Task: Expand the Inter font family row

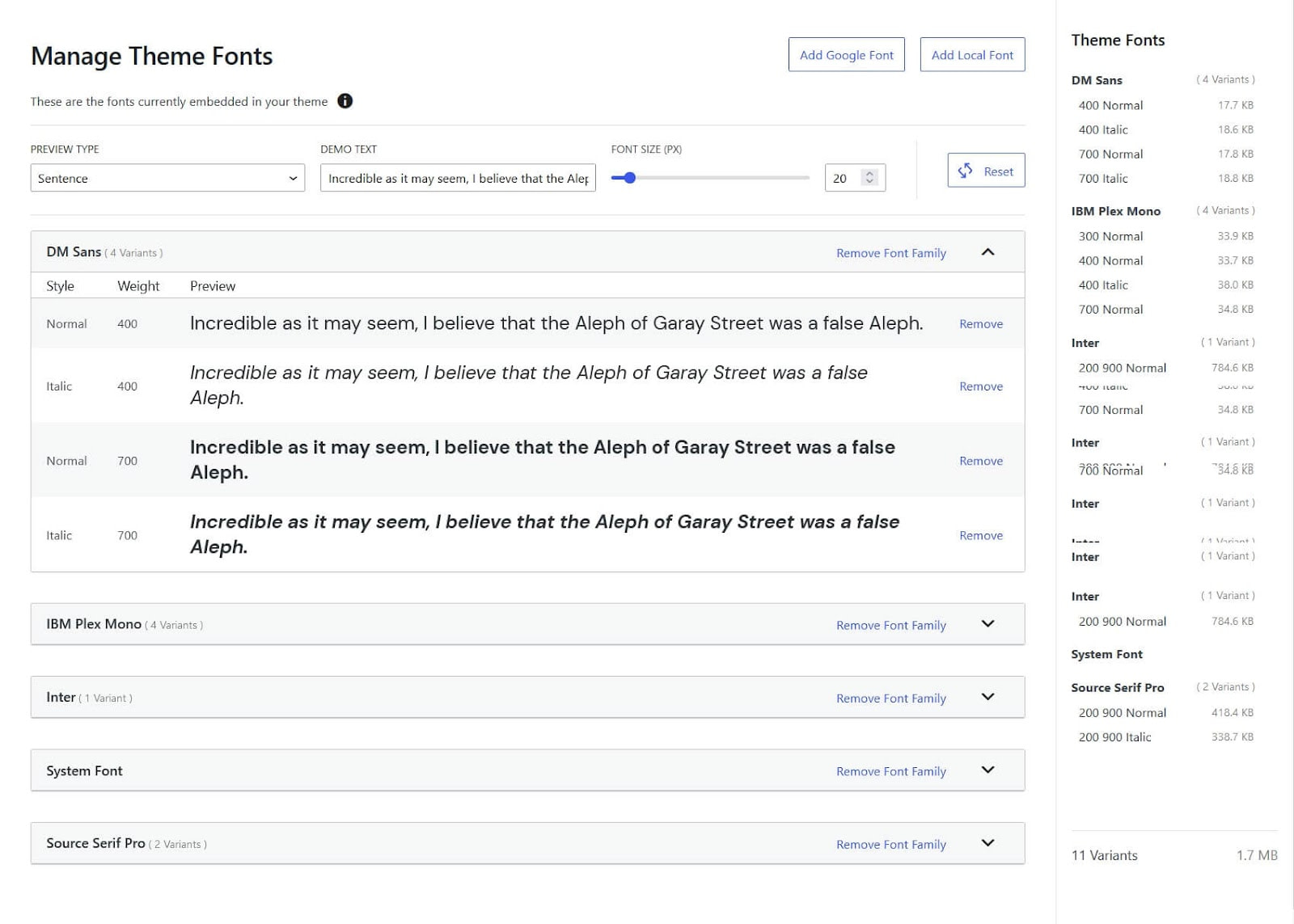Action: [987, 697]
